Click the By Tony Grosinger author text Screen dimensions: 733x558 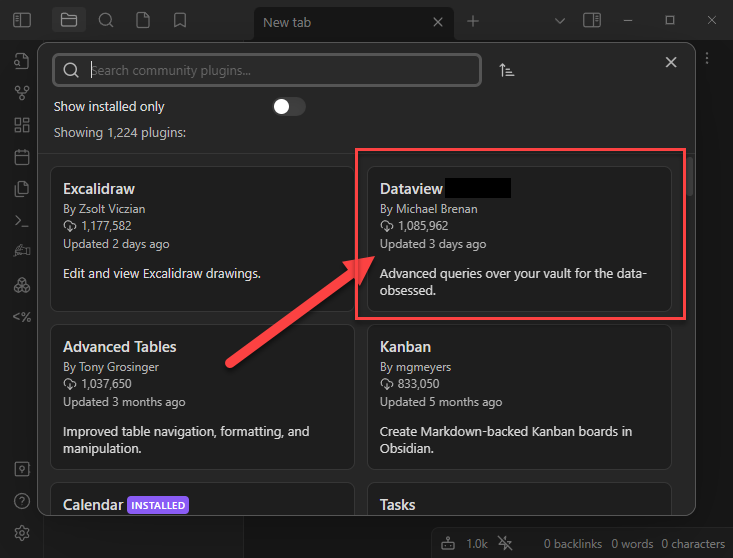click(x=111, y=367)
